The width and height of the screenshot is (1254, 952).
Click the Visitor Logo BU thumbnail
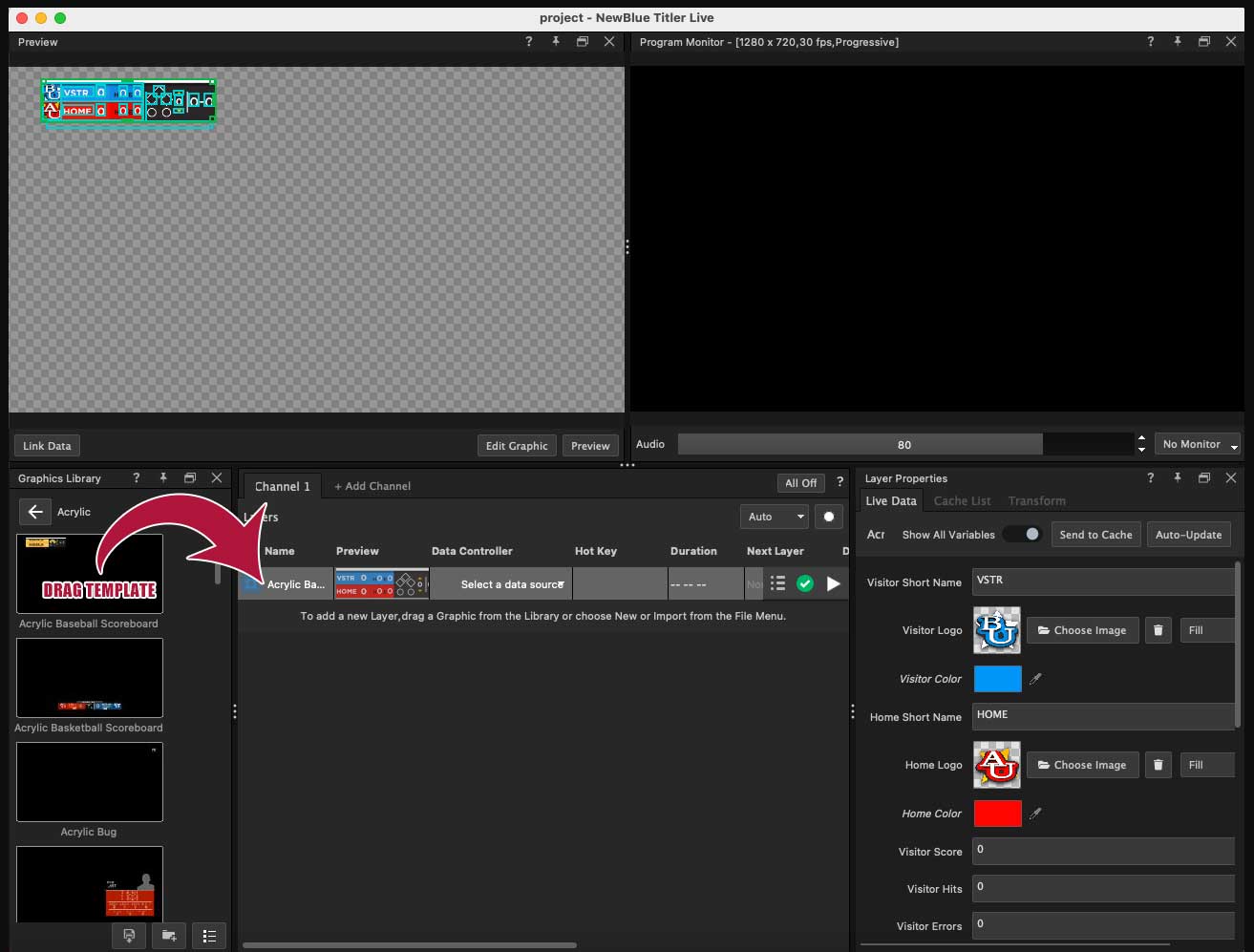[x=997, y=630]
